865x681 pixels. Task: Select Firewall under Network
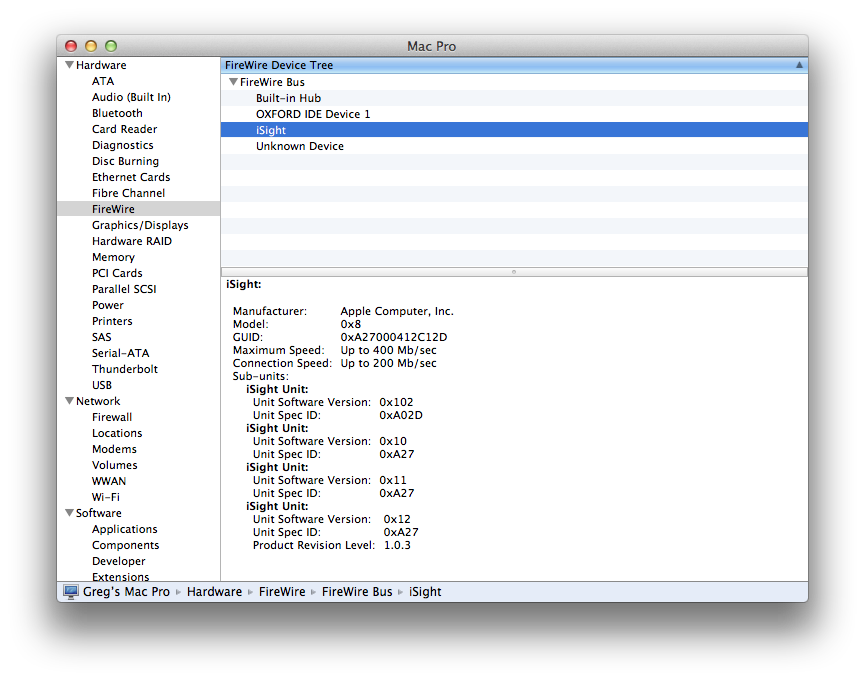coord(112,417)
